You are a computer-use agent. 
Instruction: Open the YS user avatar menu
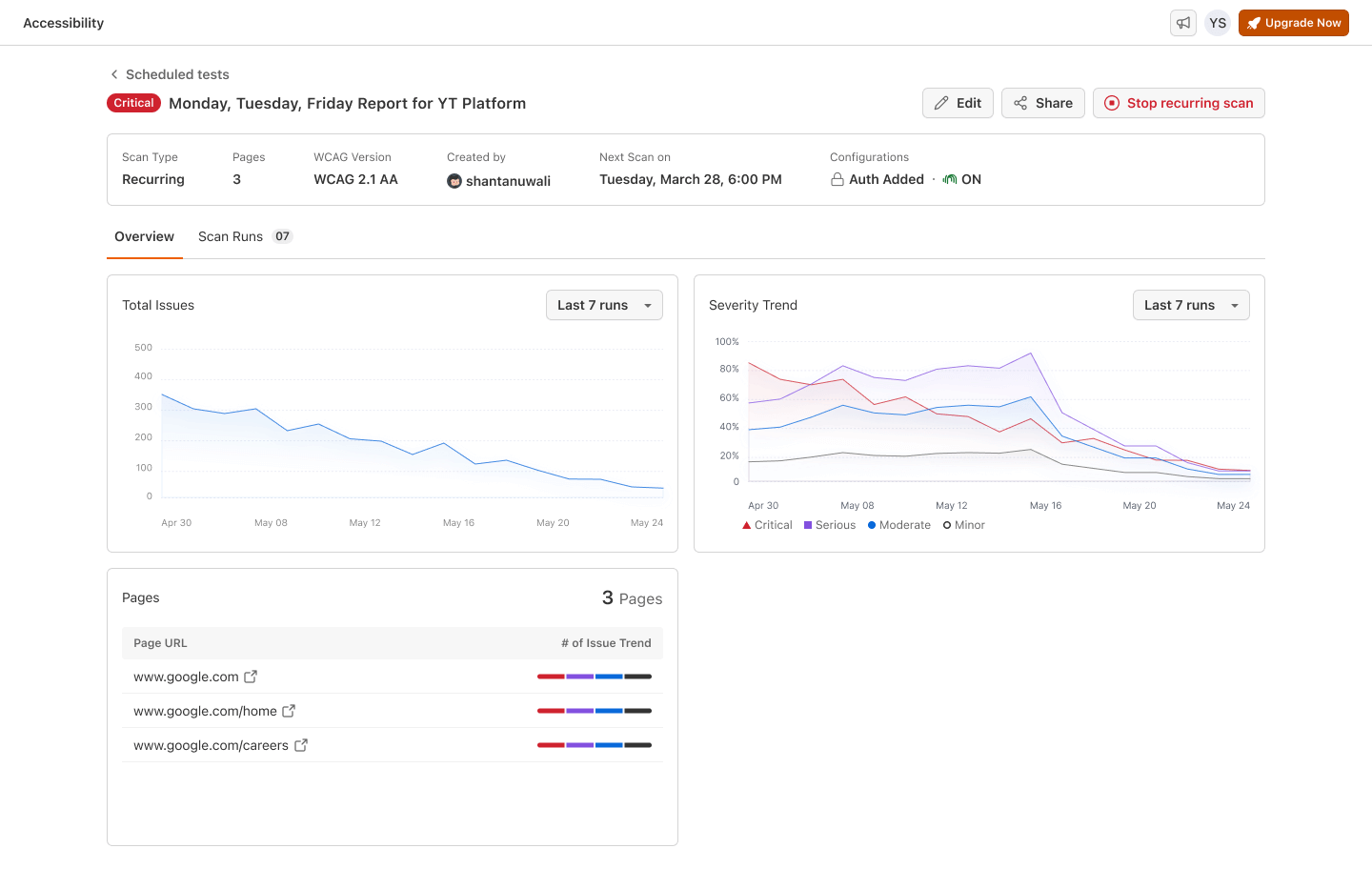[x=1217, y=23]
